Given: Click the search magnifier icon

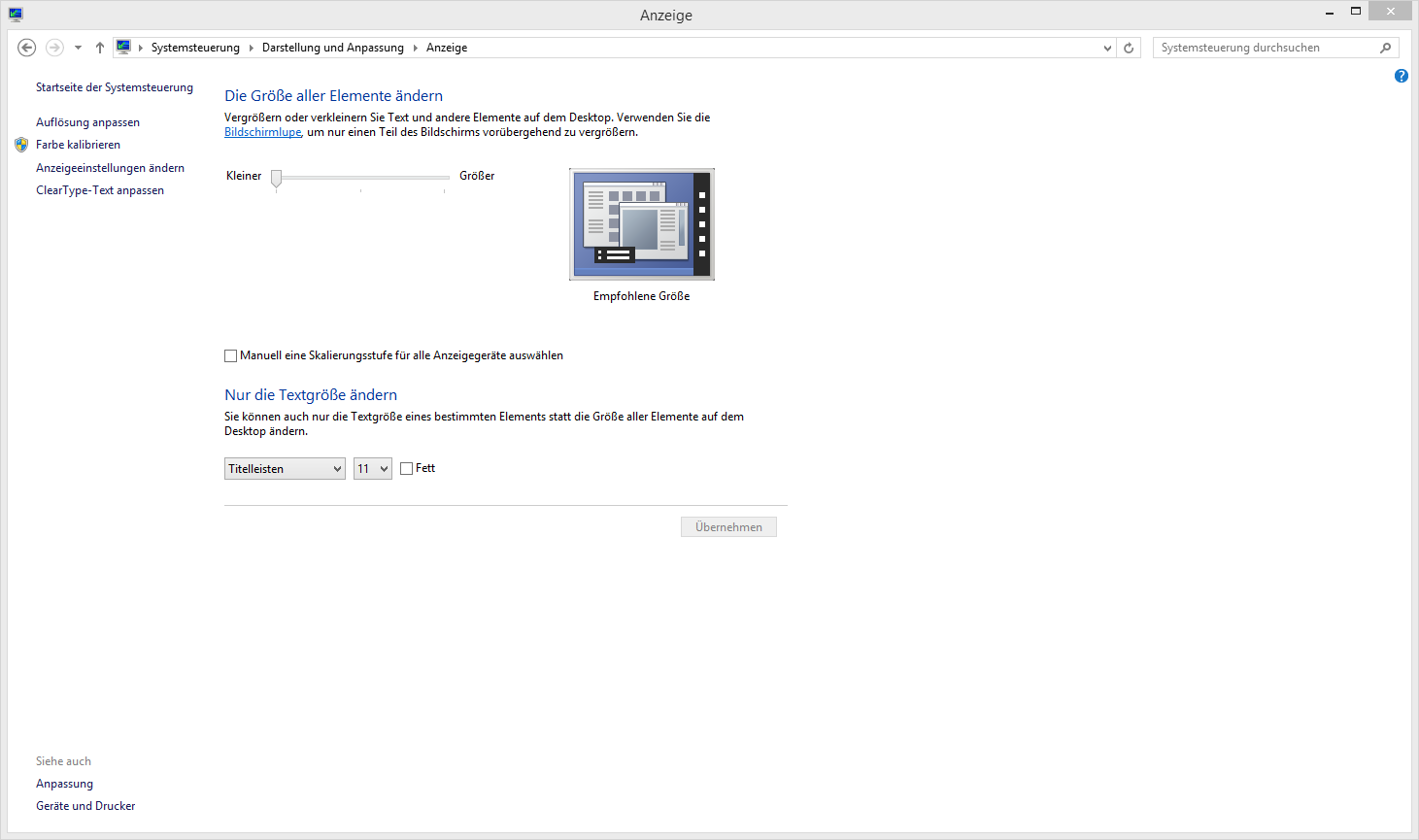Looking at the screenshot, I should pos(1385,48).
